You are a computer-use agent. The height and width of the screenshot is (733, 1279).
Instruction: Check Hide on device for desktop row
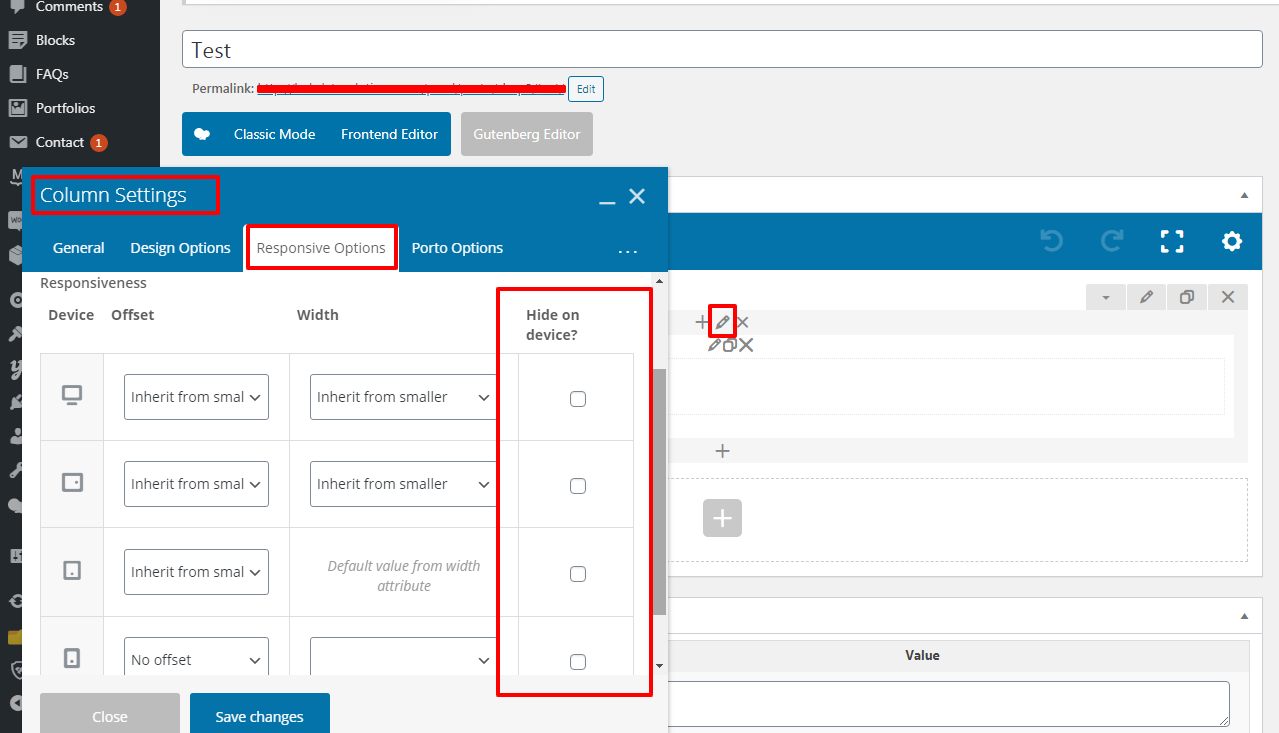(578, 399)
